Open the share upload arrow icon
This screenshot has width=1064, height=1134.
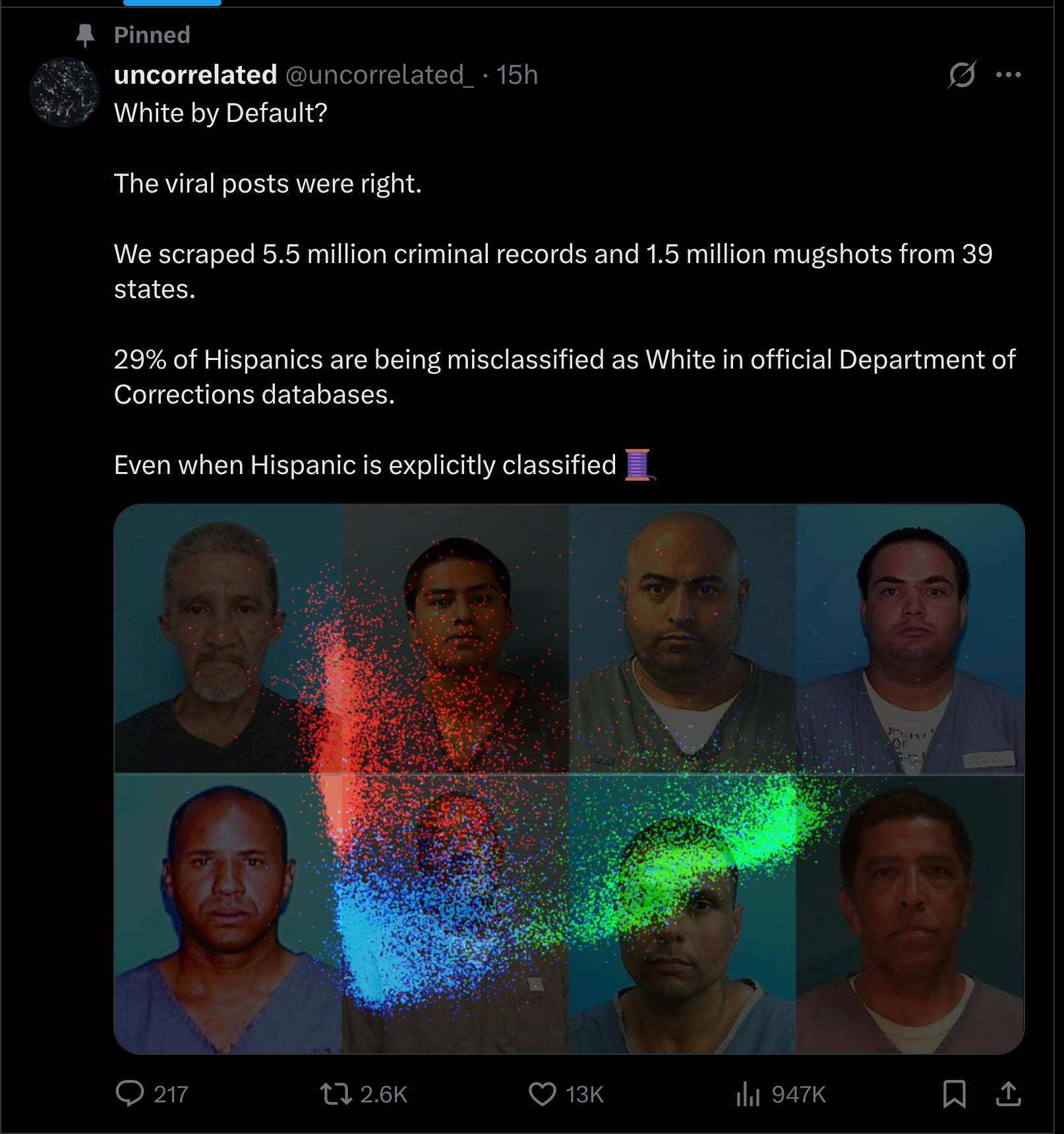tap(1009, 1094)
